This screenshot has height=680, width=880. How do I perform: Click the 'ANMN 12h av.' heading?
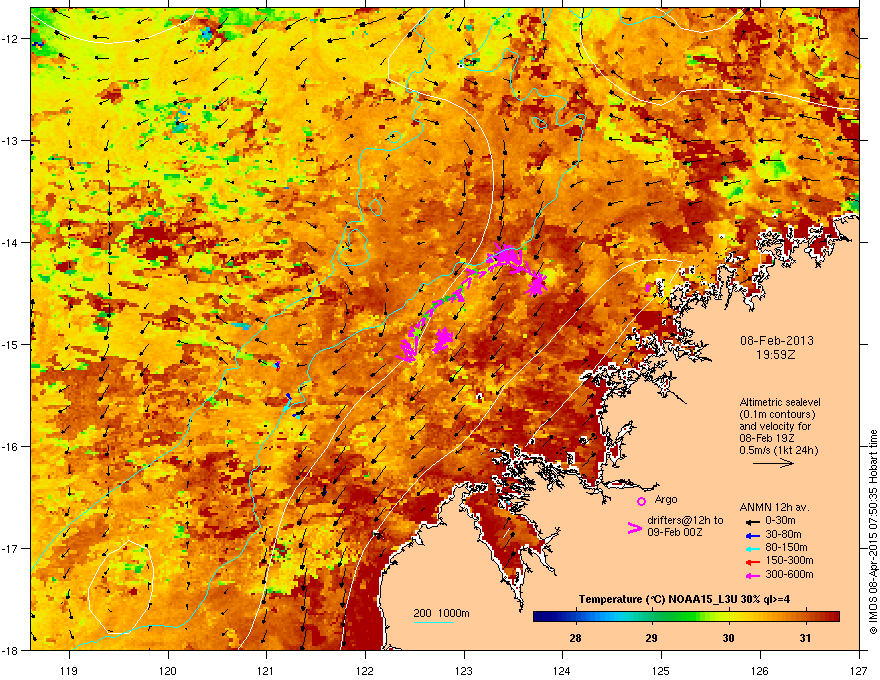coord(774,508)
